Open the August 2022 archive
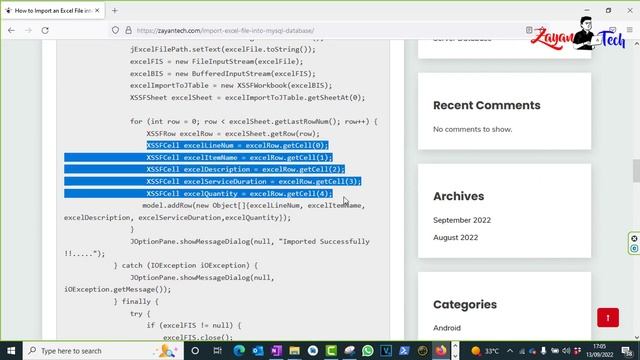640x360 pixels. click(456, 237)
